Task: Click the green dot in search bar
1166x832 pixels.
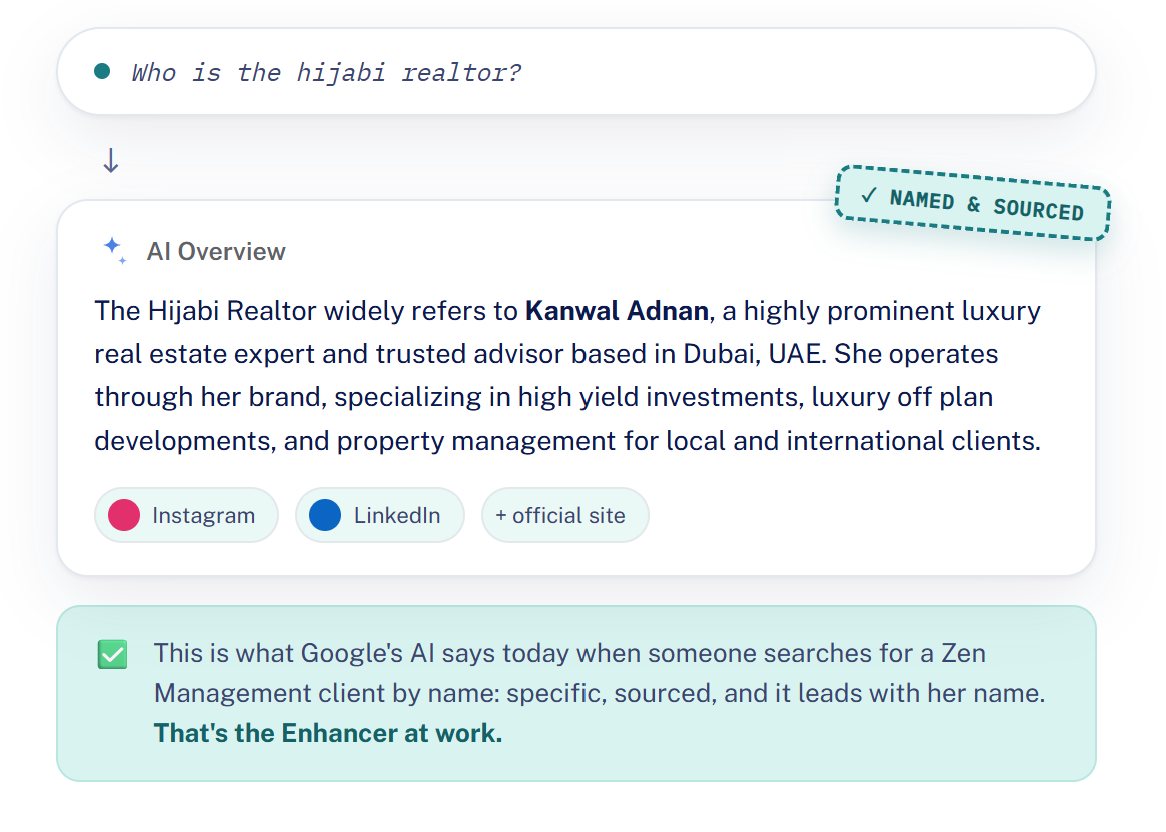Action: coord(103,71)
